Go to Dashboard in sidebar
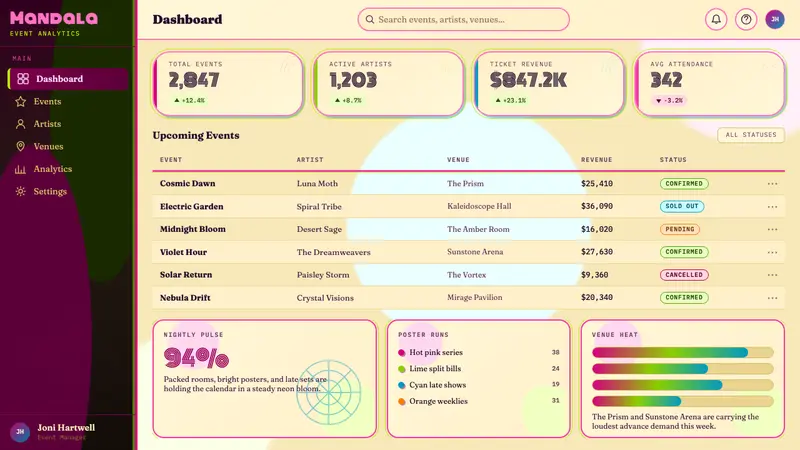Viewport: 800px width, 450px height. 68,79
